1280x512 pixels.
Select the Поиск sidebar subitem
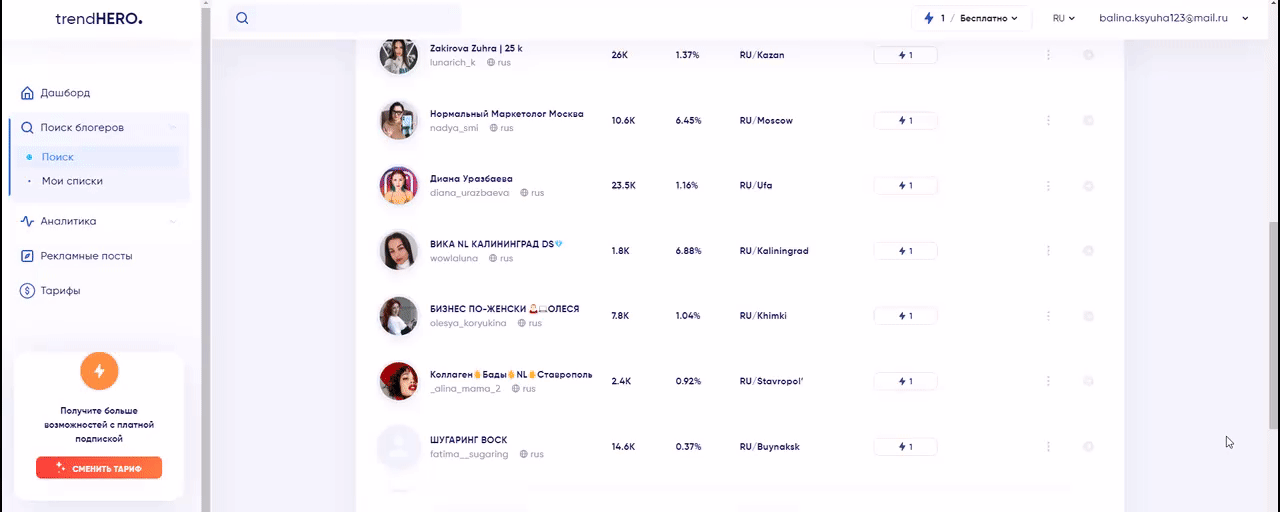tap(58, 157)
